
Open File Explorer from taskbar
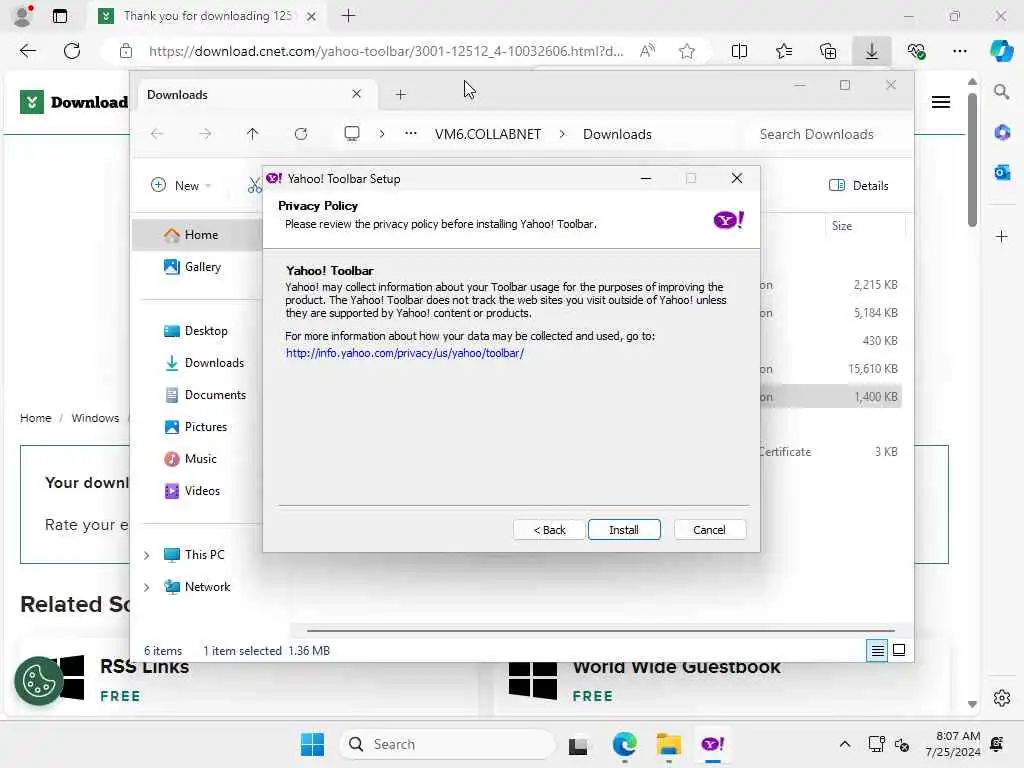[668, 744]
